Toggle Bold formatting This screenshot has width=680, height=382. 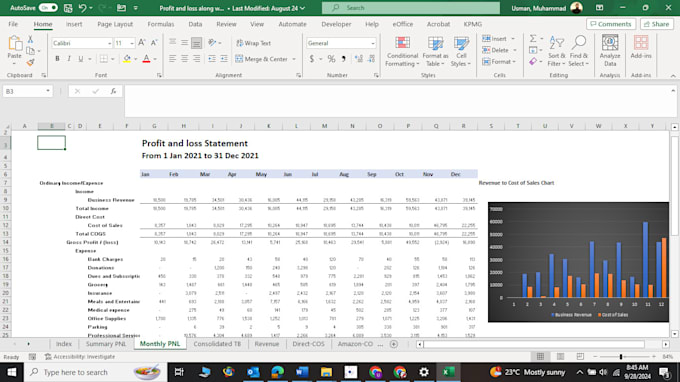57,59
